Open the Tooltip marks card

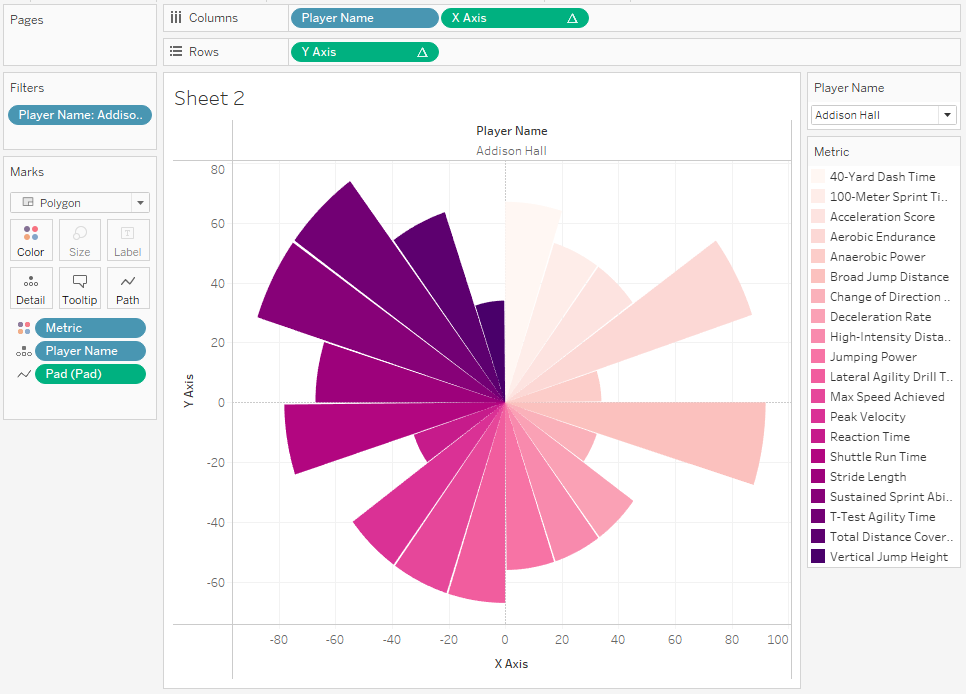pos(79,288)
